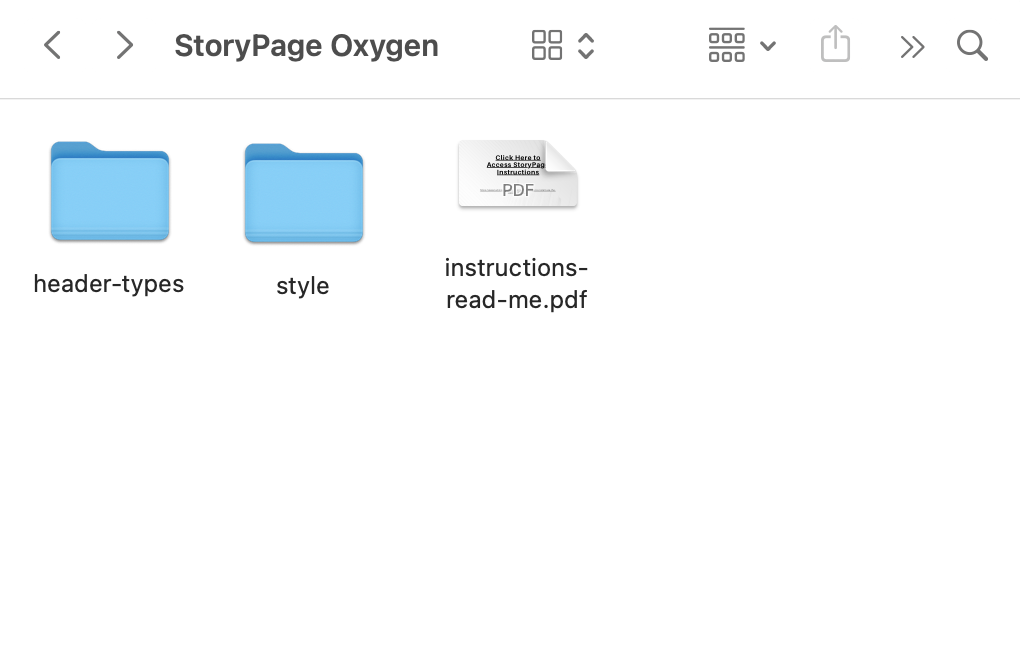Viewport: 1020px width, 664px height.
Task: Click the group-by grid icon
Action: [x=727, y=46]
